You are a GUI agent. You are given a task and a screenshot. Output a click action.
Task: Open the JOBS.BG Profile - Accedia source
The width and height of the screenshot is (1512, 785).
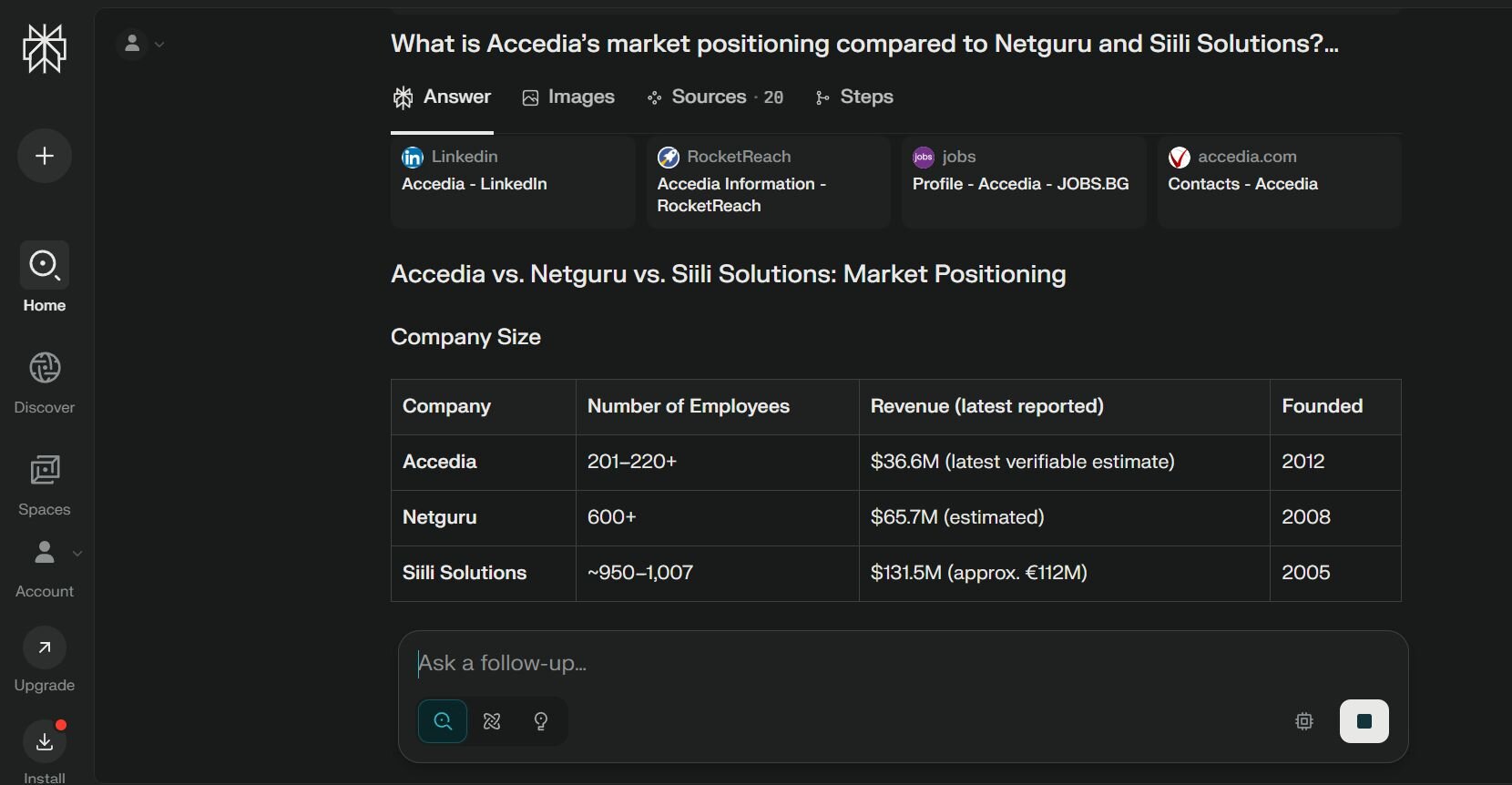pyautogui.click(x=1024, y=182)
